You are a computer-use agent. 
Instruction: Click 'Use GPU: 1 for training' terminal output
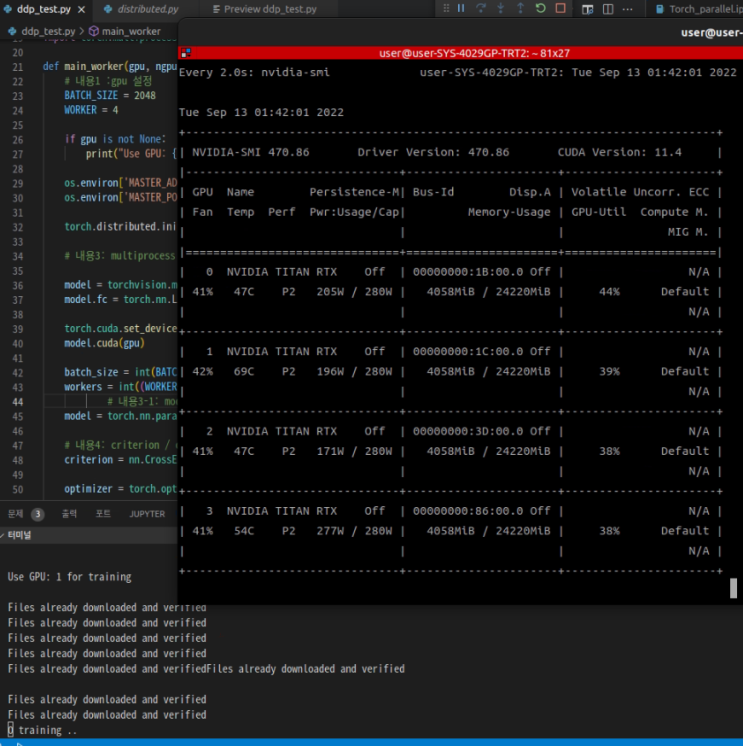(x=69, y=577)
